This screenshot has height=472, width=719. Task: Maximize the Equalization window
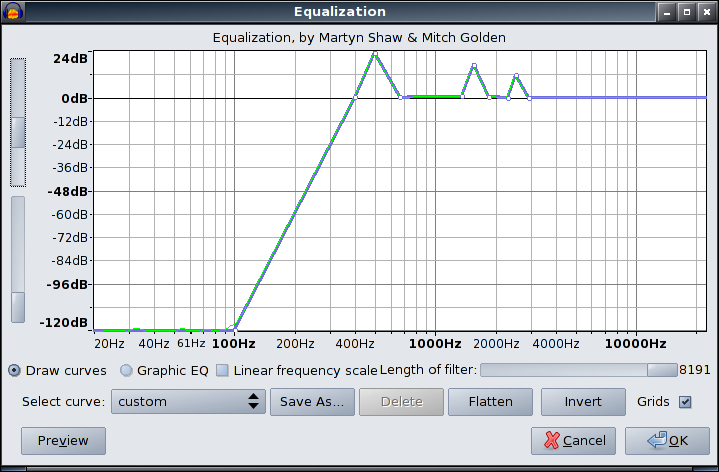(686, 12)
